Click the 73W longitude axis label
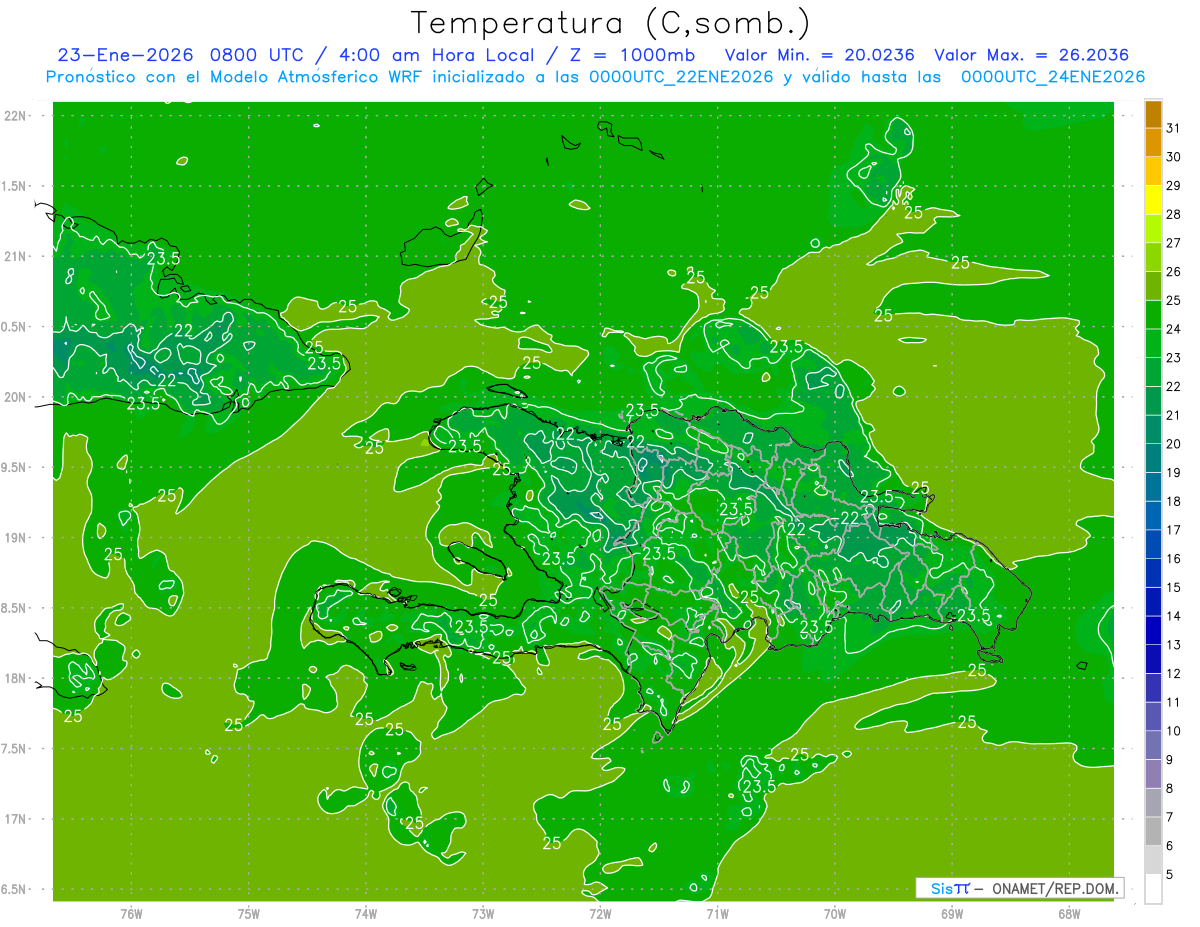This screenshot has width=1200, height=927. [483, 914]
